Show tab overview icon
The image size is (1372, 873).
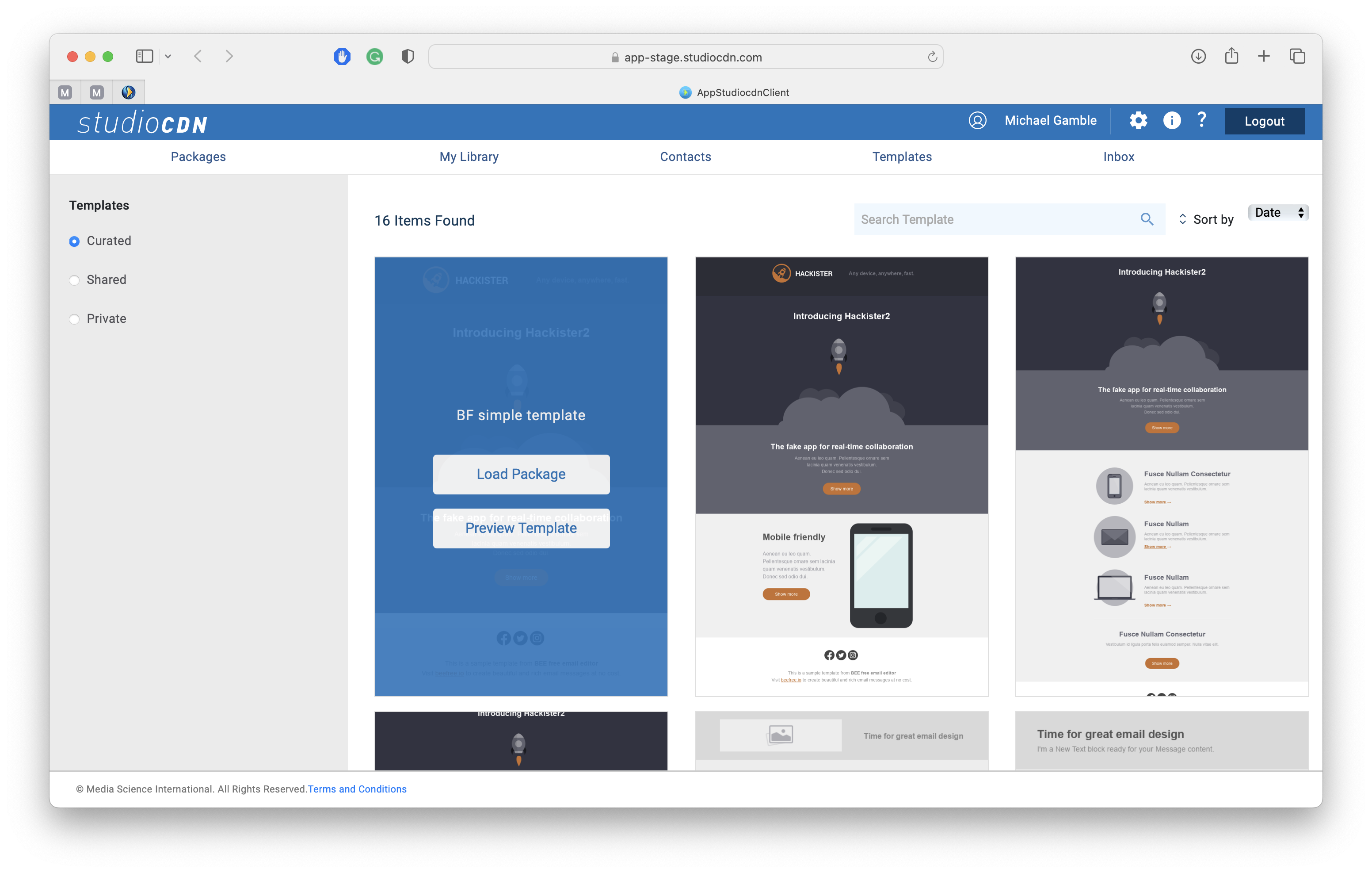[1297, 57]
